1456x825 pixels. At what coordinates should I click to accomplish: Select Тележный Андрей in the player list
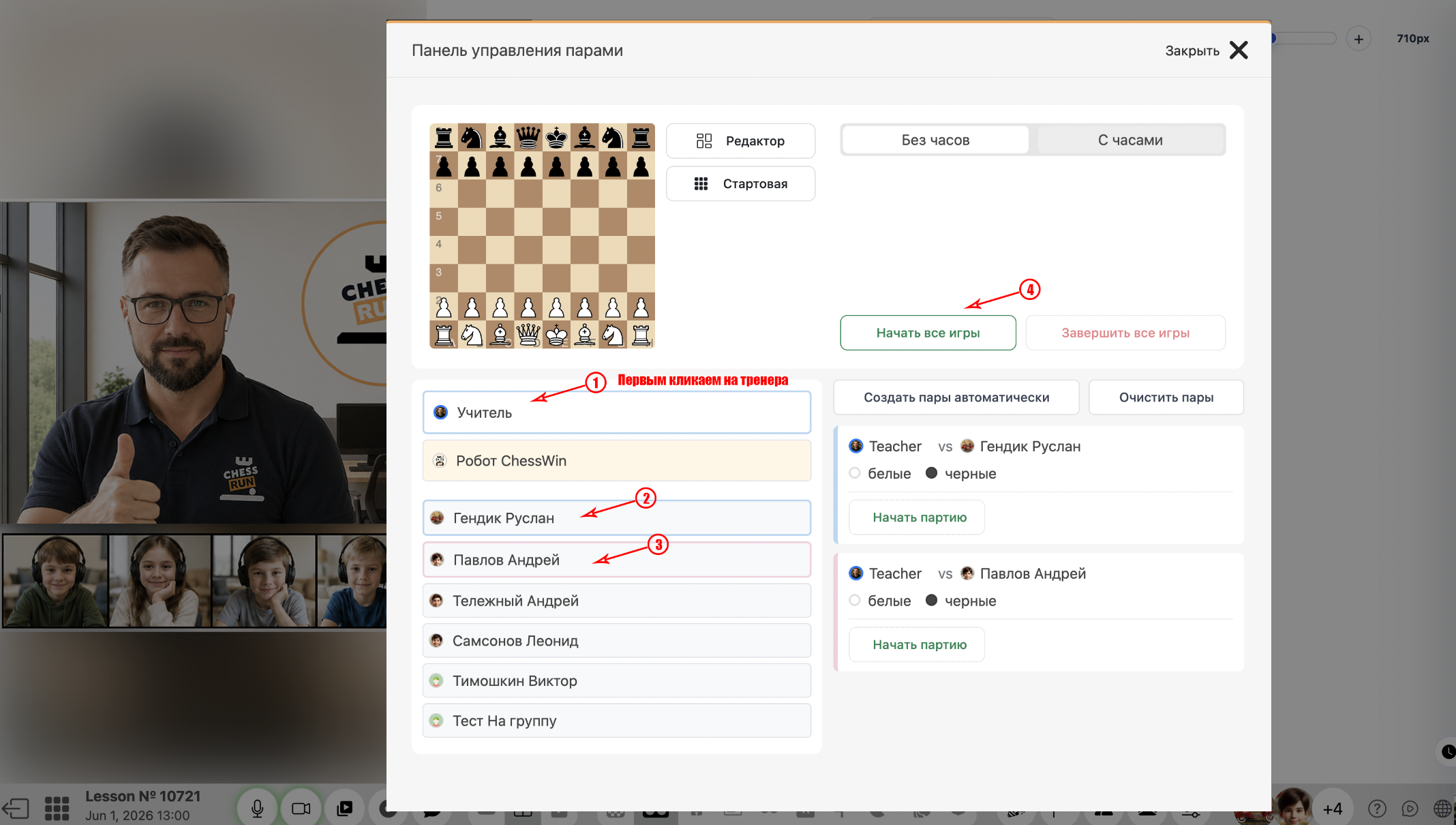(616, 601)
